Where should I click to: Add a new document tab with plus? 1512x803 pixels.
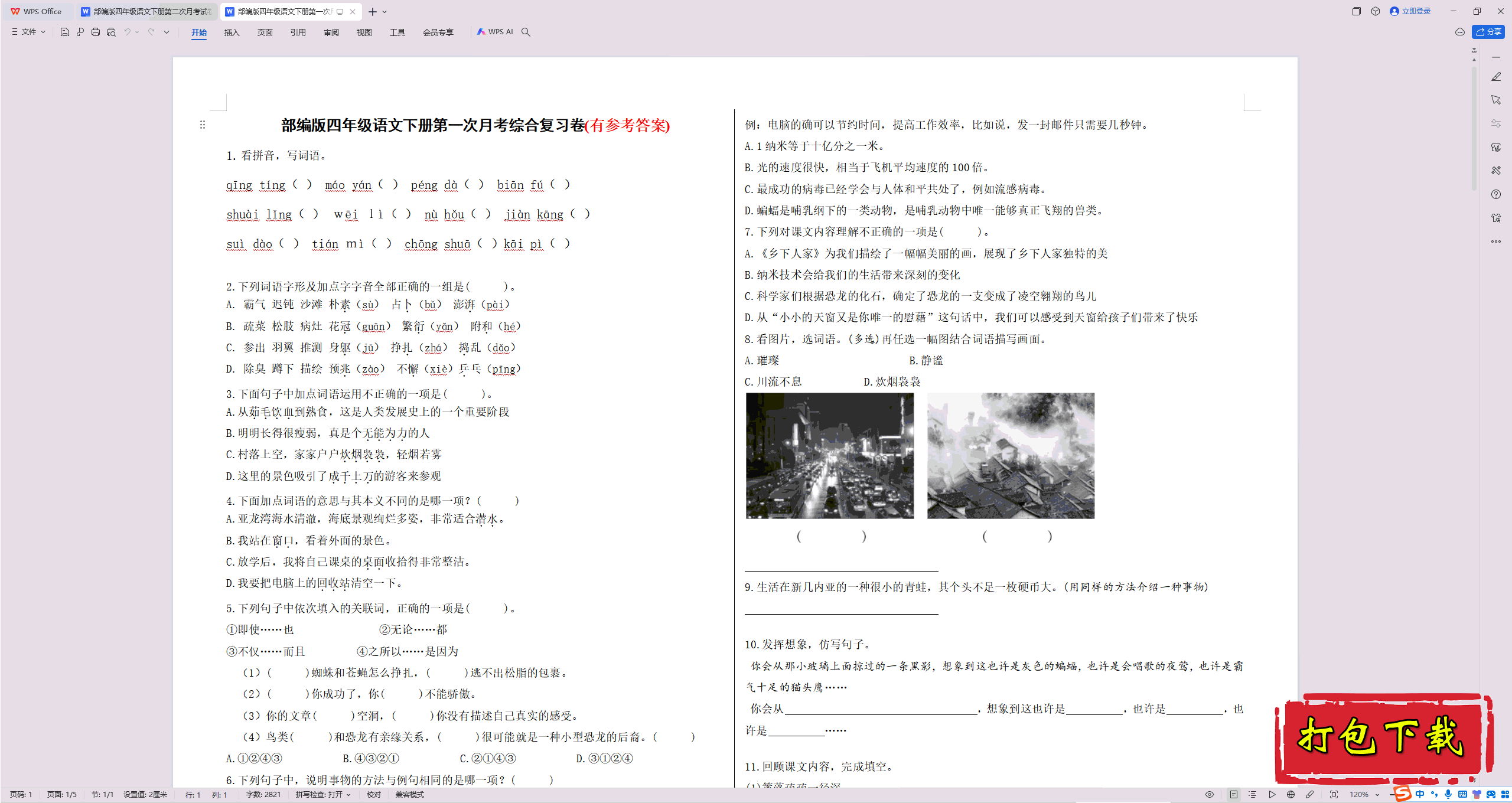[372, 12]
